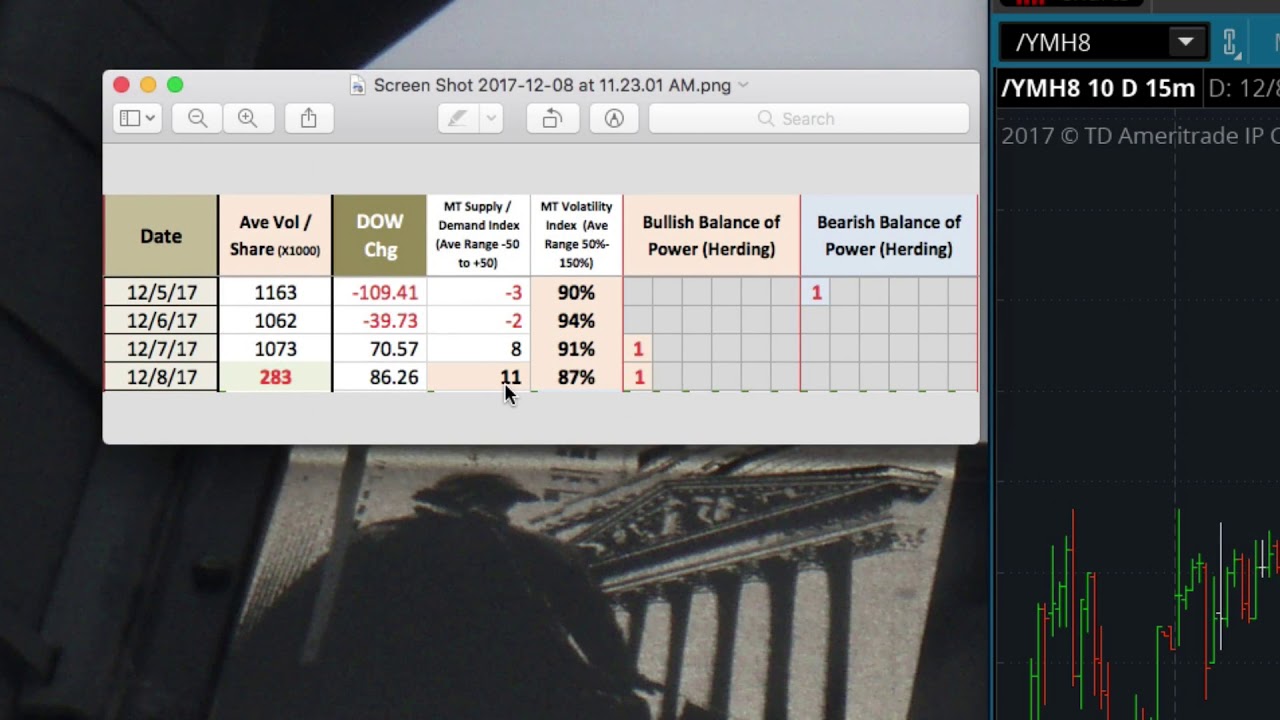
Task: Click the 91% volatility cell
Action: (576, 348)
